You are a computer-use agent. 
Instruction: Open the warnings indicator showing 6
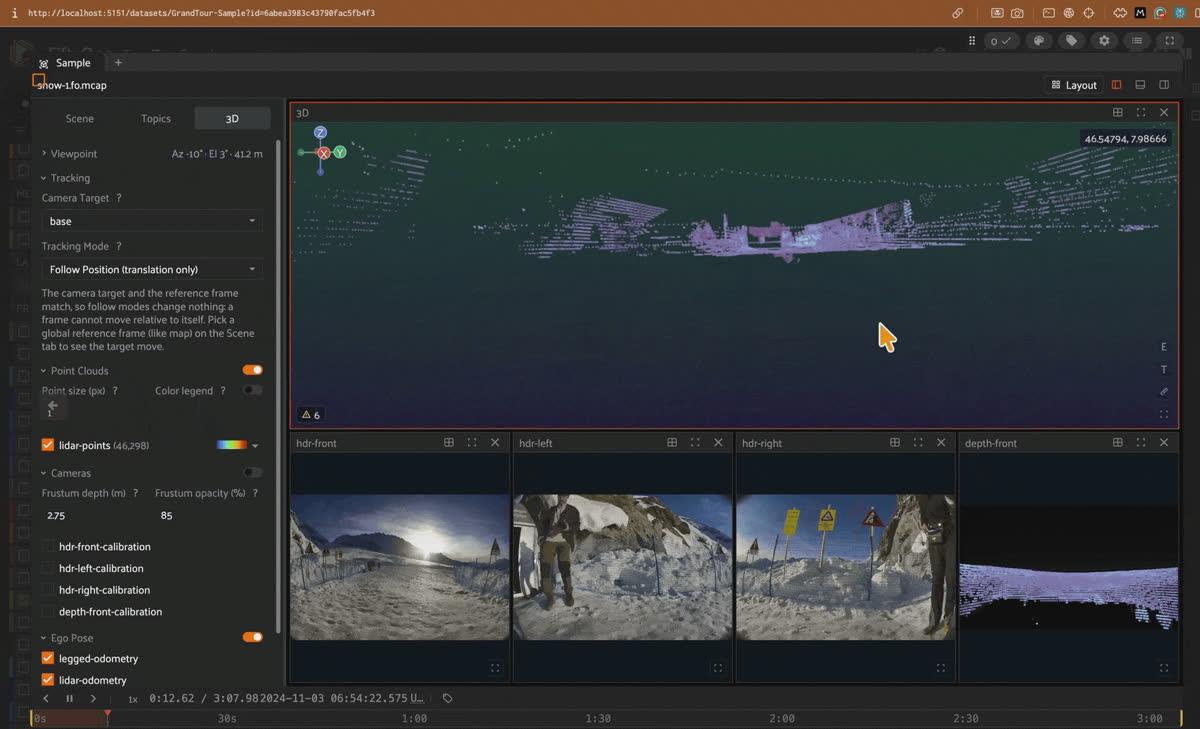tap(311, 415)
